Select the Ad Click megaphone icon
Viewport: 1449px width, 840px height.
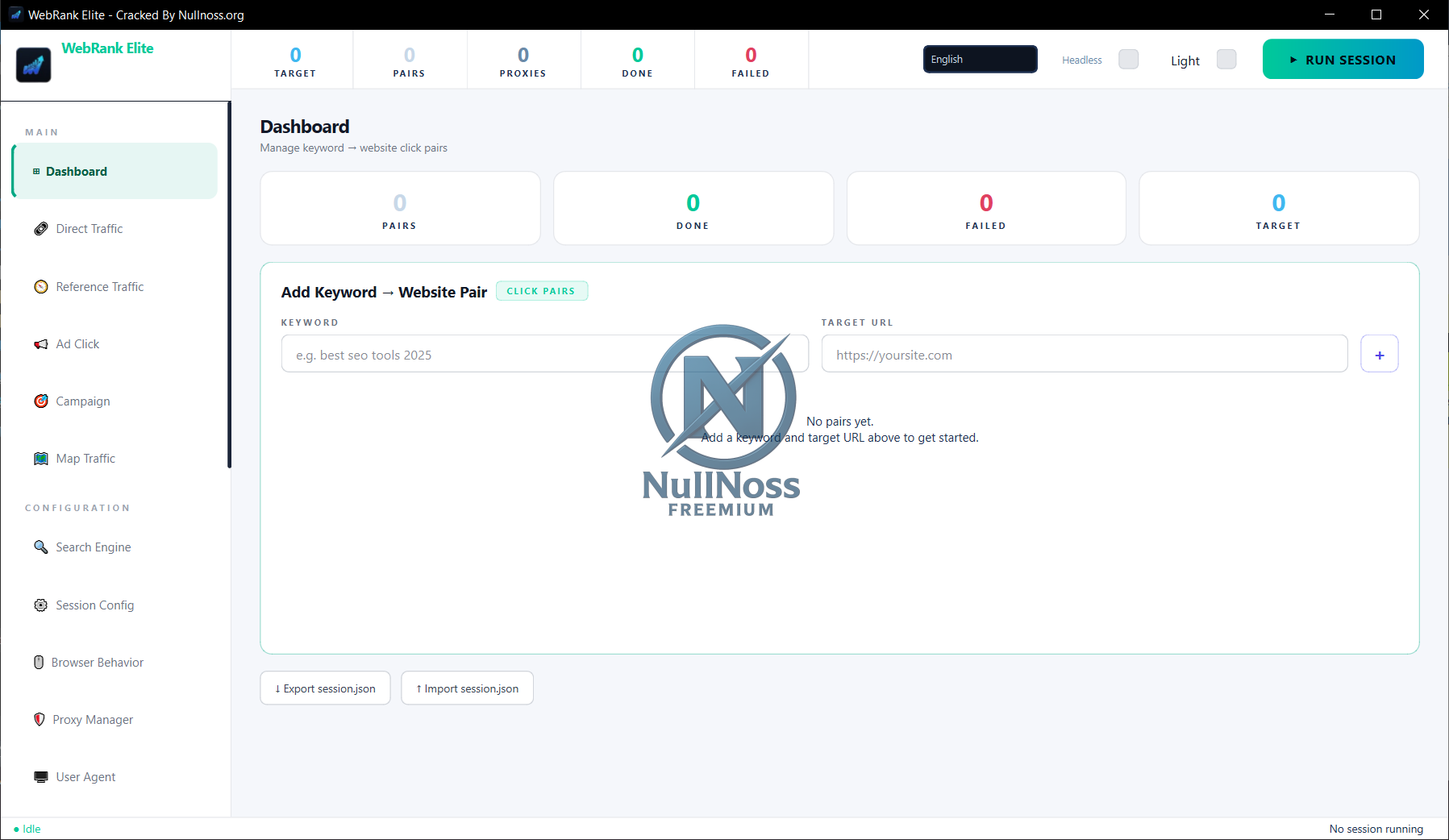pyautogui.click(x=41, y=344)
